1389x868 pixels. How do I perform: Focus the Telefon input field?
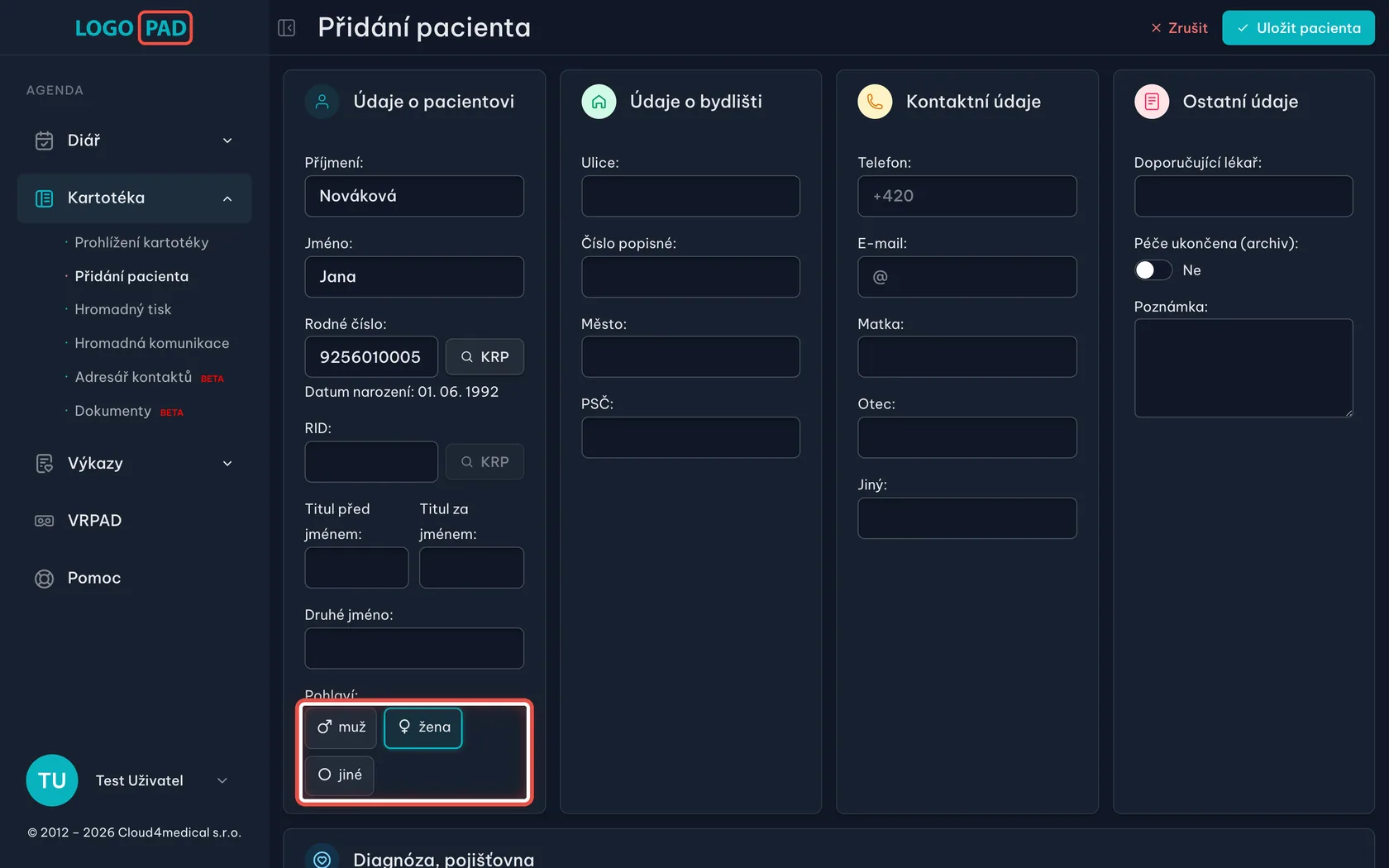967,196
